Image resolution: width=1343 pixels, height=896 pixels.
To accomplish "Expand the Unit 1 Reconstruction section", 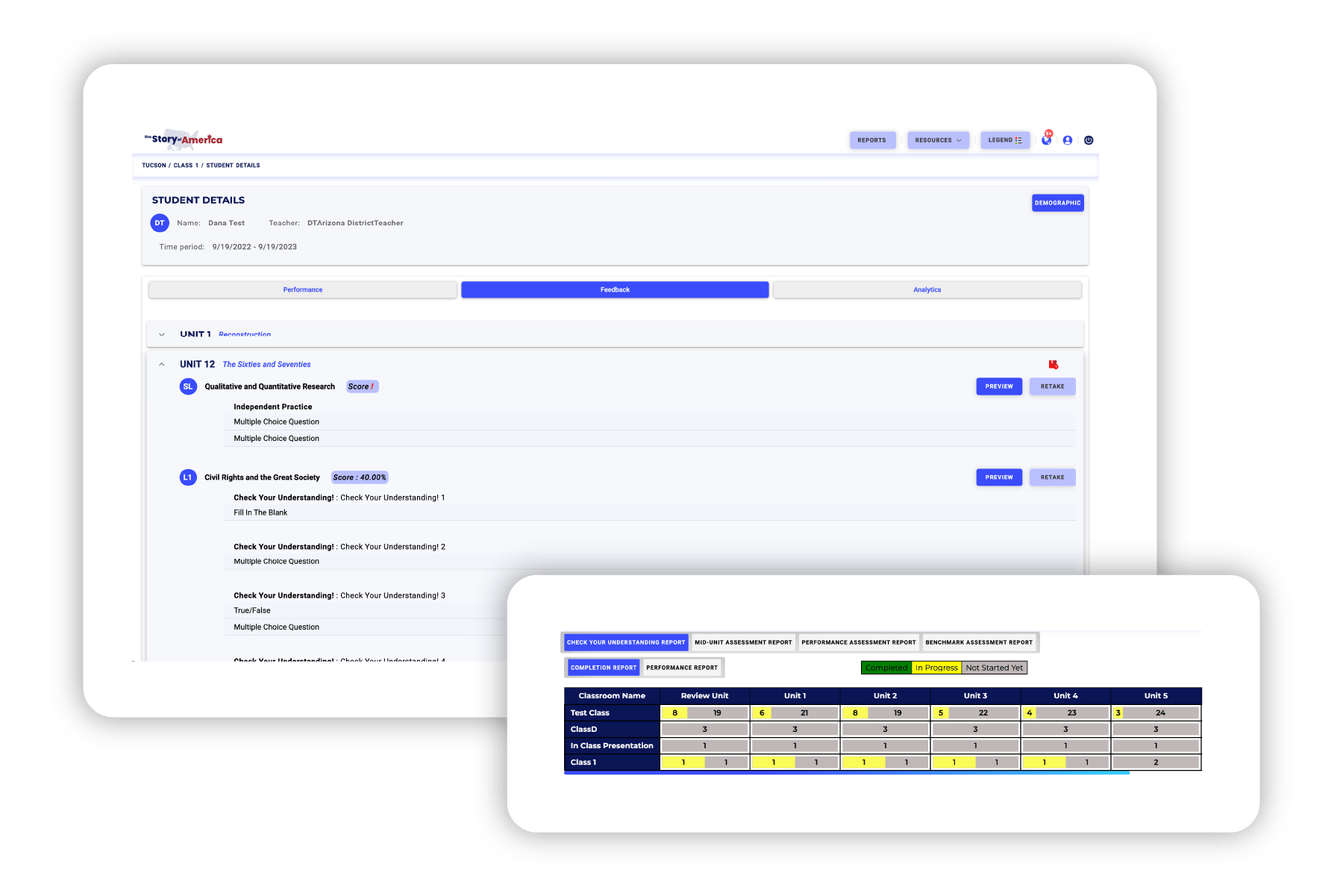I will 161,334.
